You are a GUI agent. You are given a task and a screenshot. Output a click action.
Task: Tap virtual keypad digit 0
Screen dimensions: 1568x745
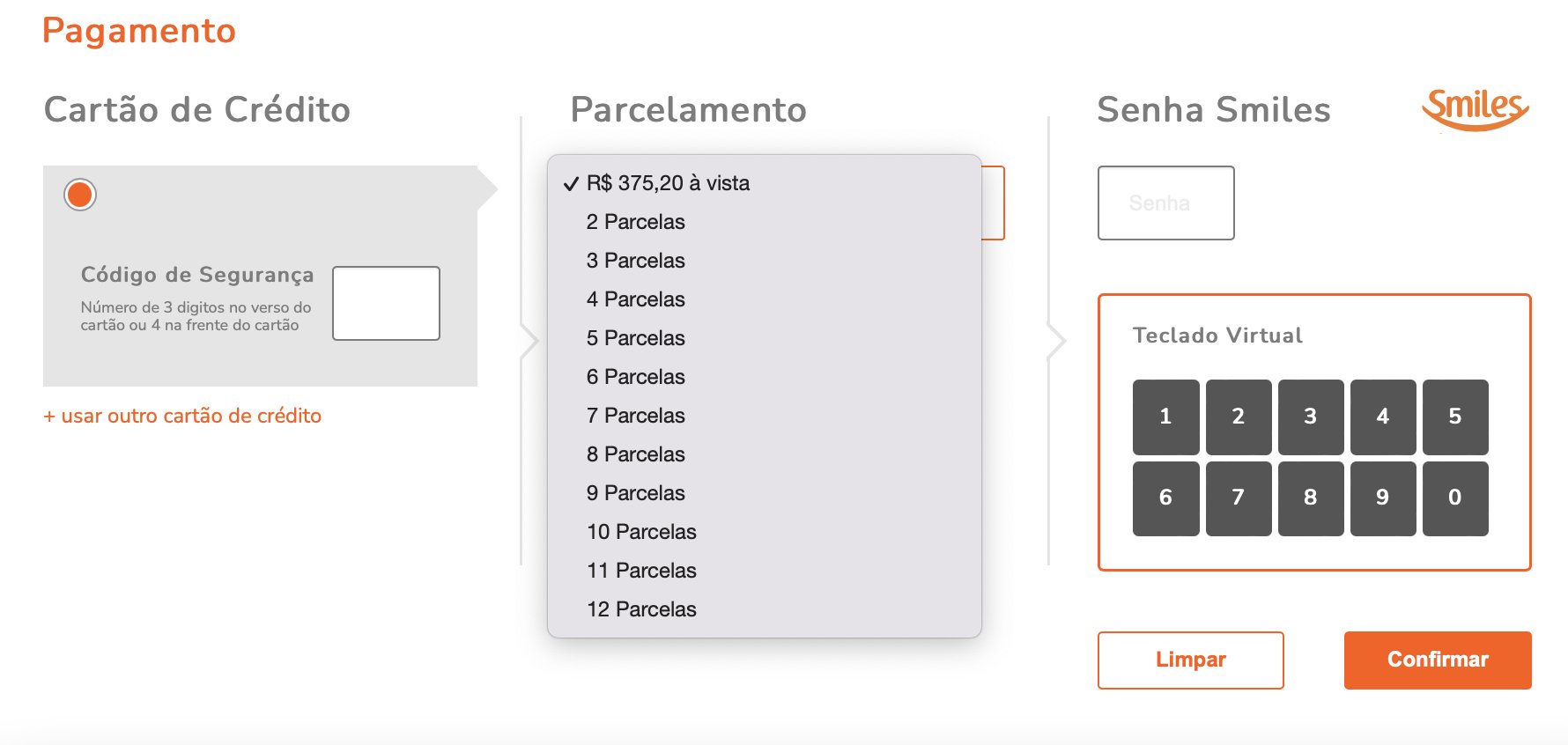point(1455,498)
